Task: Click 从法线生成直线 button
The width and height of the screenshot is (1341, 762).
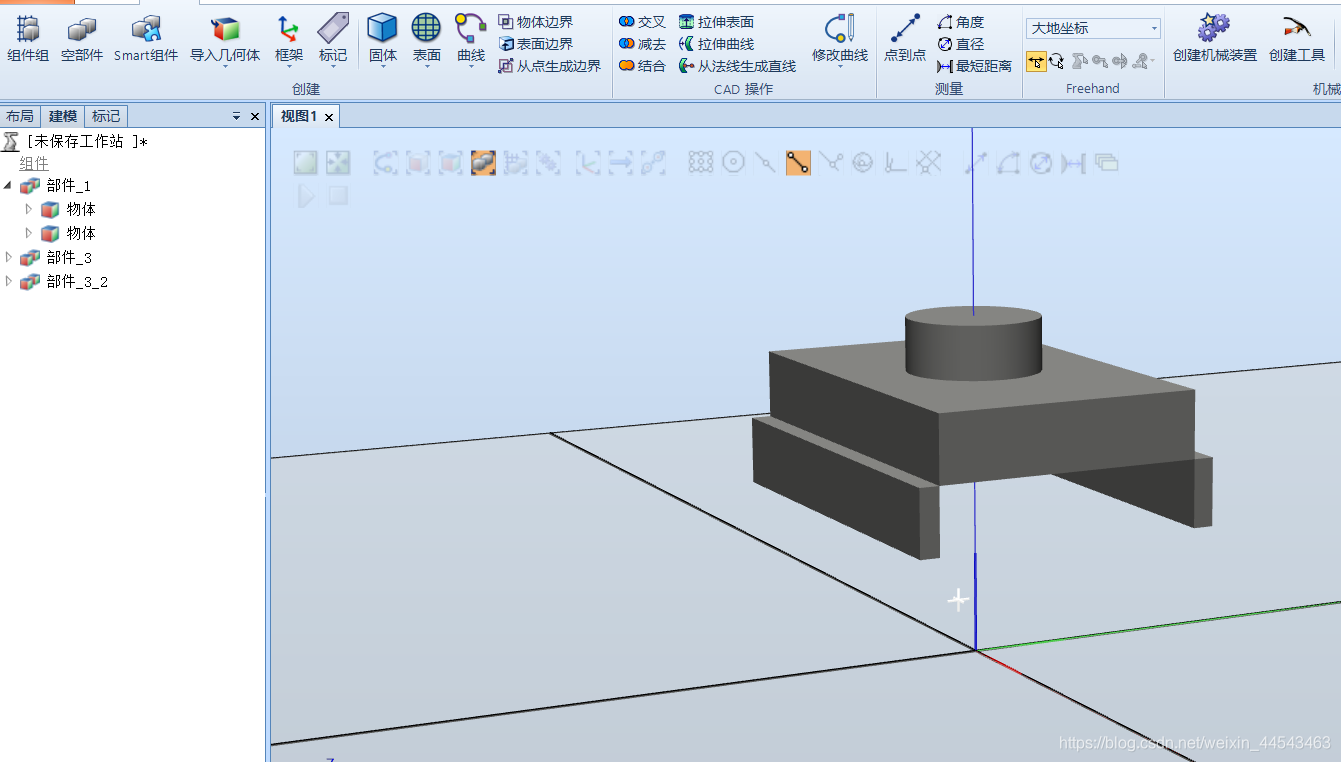Action: point(737,66)
